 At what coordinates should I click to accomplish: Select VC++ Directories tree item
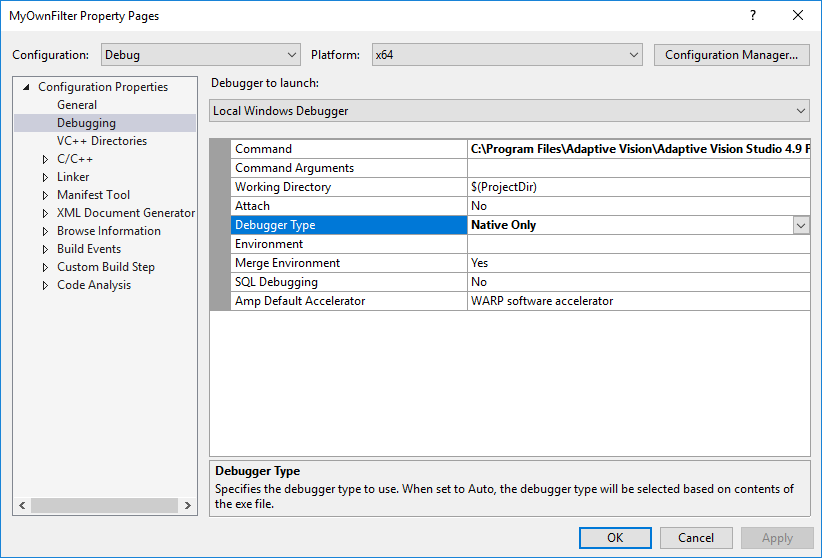pos(101,141)
